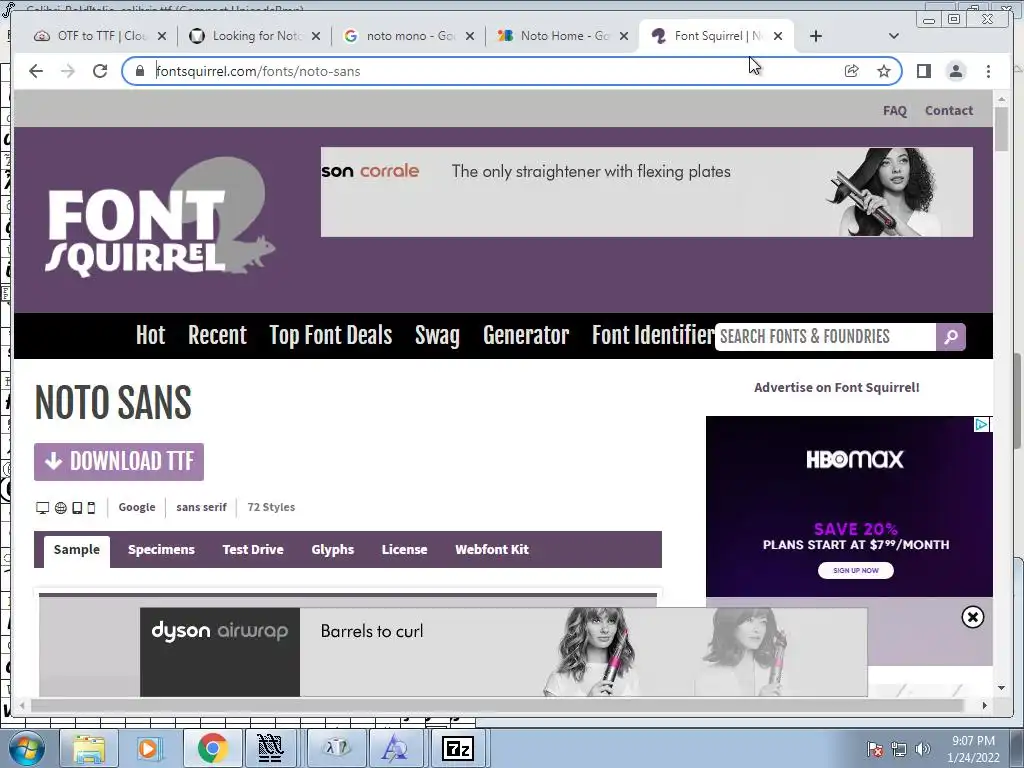1024x768 pixels.
Task: Select the Test Drive tab
Action: coord(253,549)
